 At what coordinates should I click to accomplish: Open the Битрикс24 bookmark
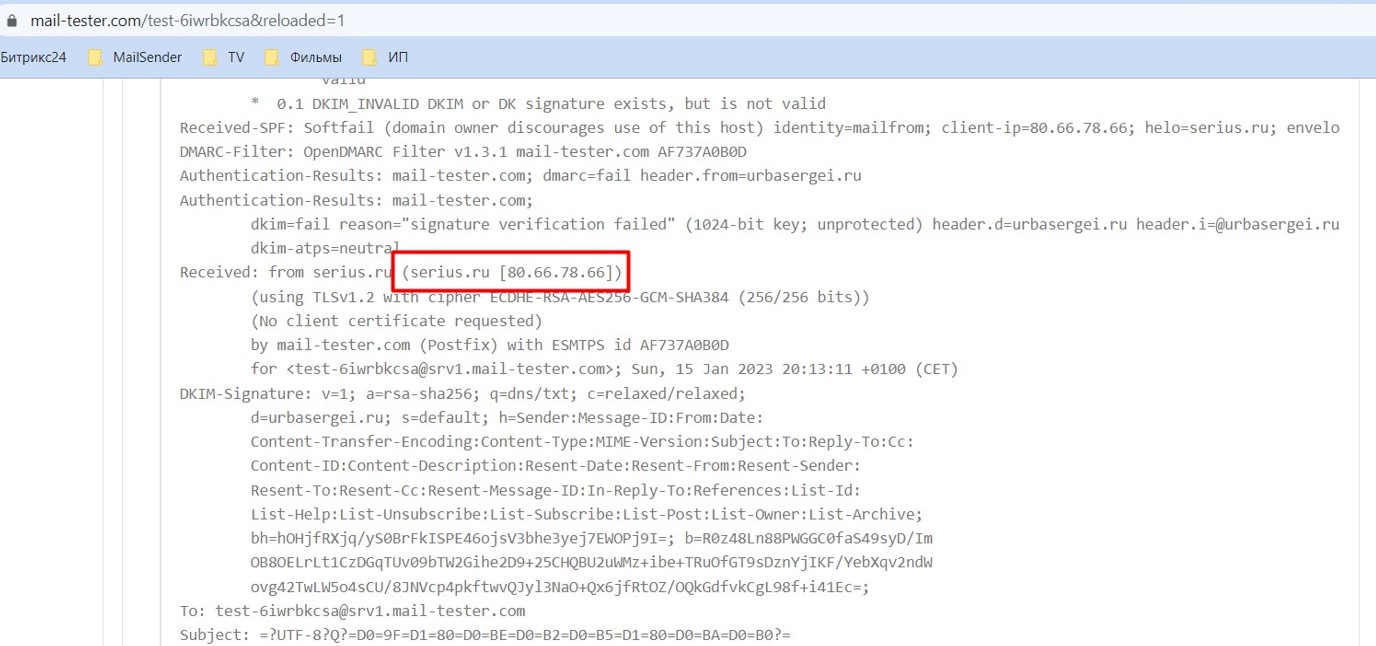(34, 57)
